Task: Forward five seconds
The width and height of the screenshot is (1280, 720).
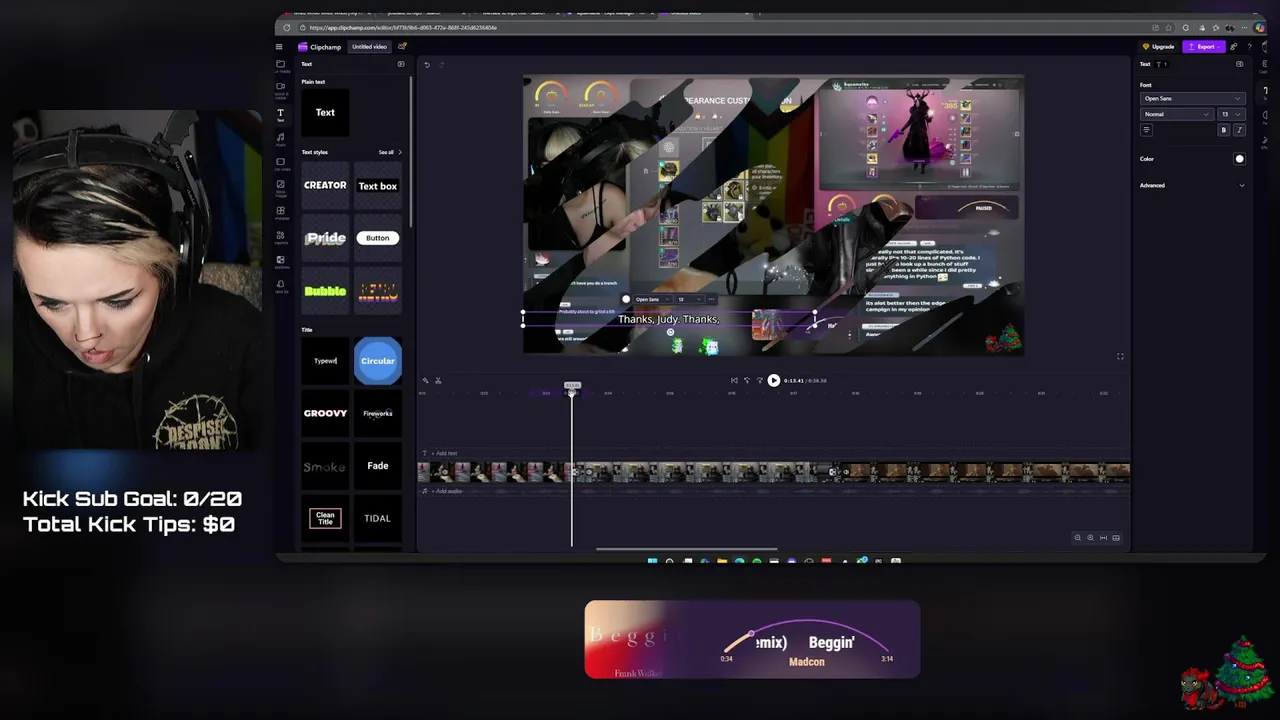Action: click(x=759, y=380)
